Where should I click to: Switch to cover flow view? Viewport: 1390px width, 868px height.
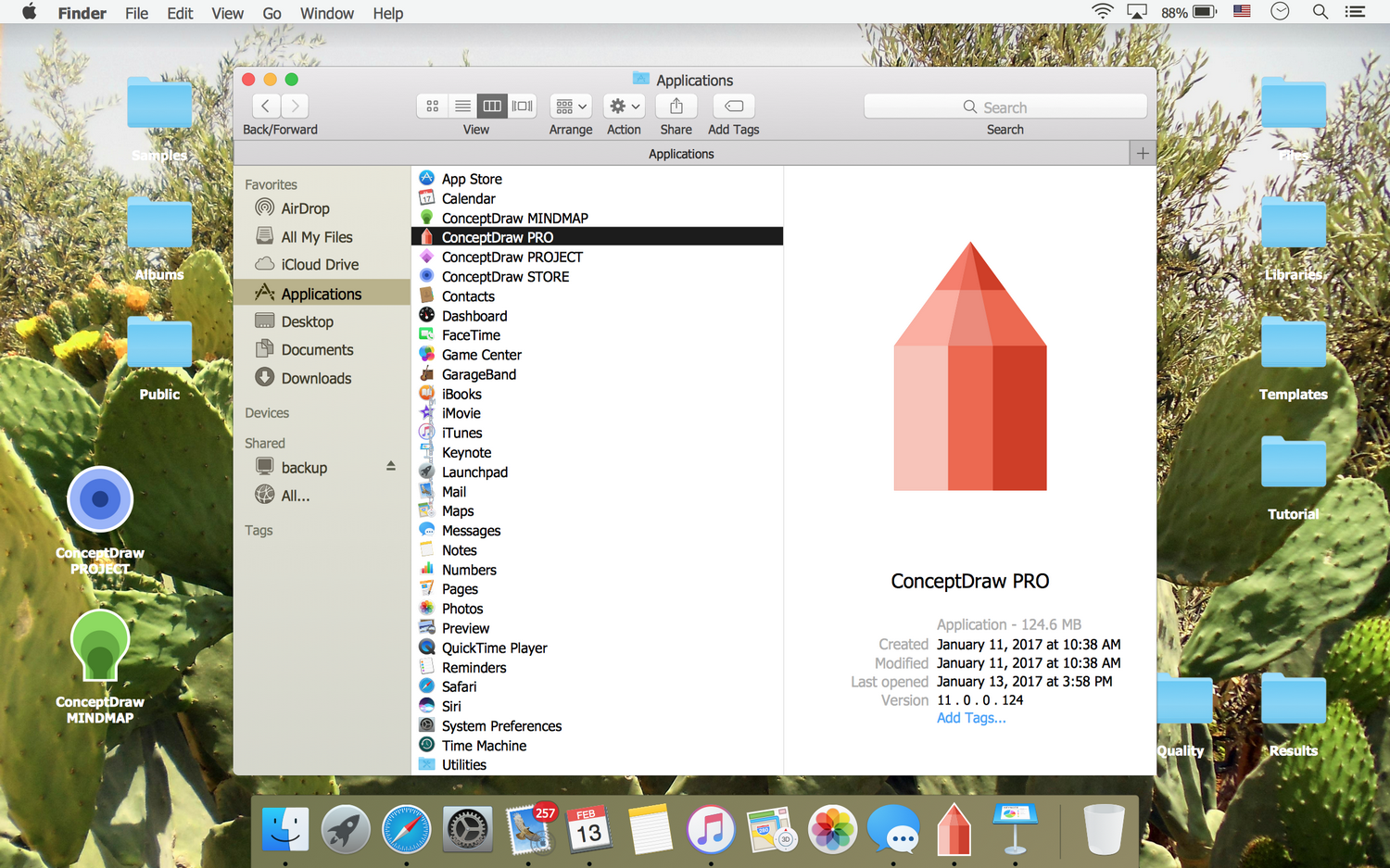coord(522,106)
